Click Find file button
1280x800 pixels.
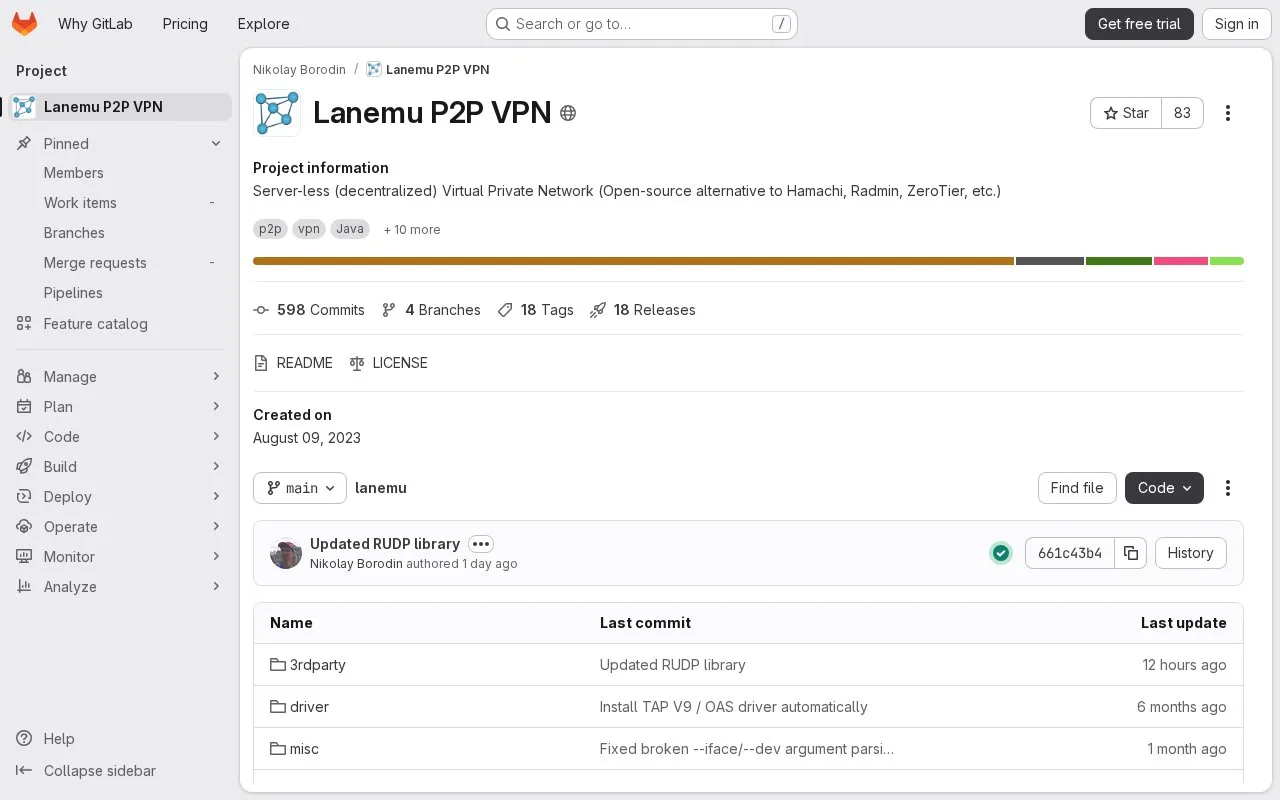(1077, 488)
